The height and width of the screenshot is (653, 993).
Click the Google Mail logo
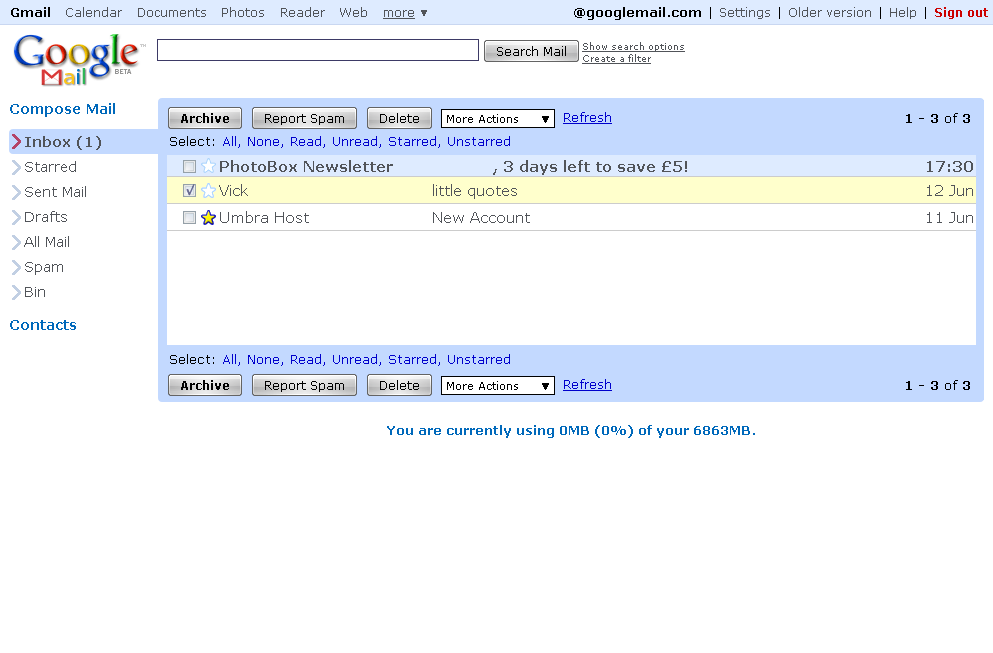click(x=77, y=59)
